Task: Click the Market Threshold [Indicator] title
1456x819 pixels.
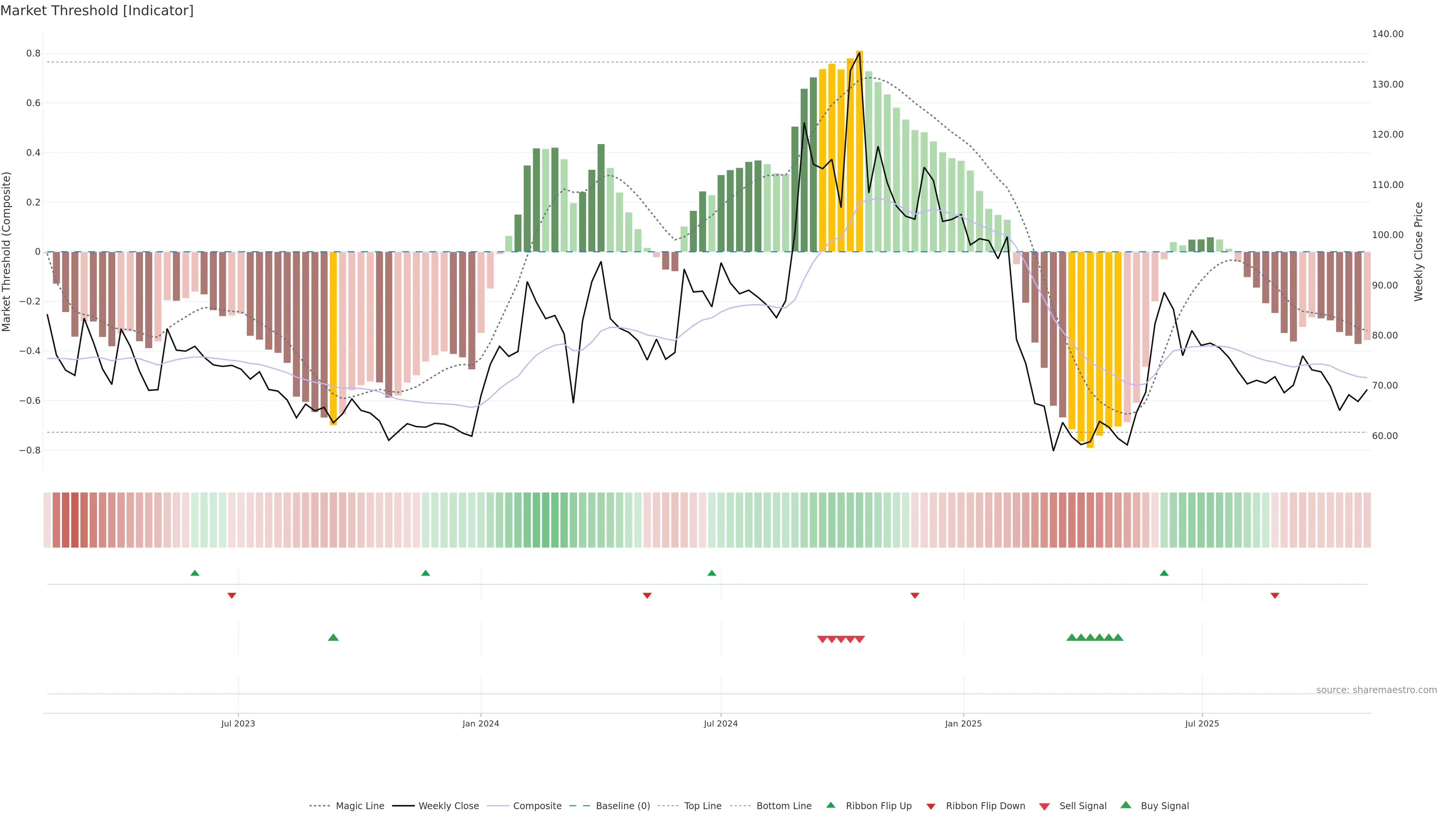Action: coord(97,11)
